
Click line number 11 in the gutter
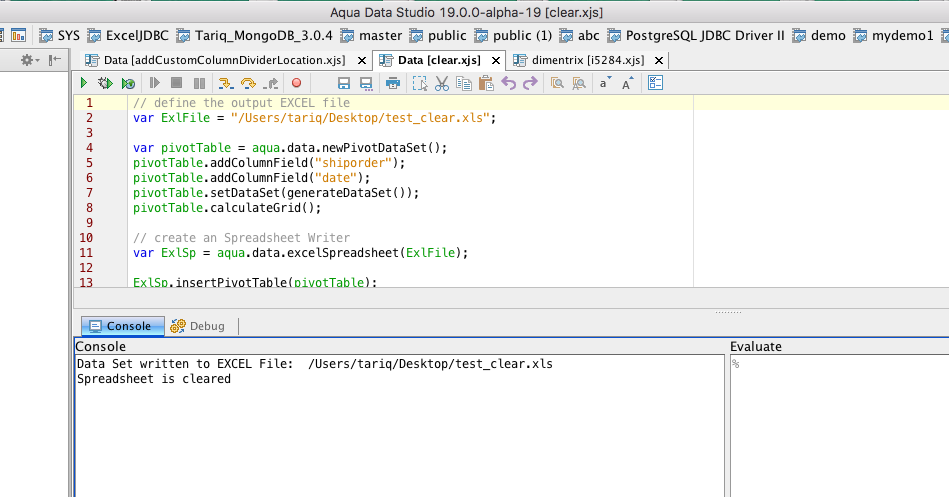(86, 253)
